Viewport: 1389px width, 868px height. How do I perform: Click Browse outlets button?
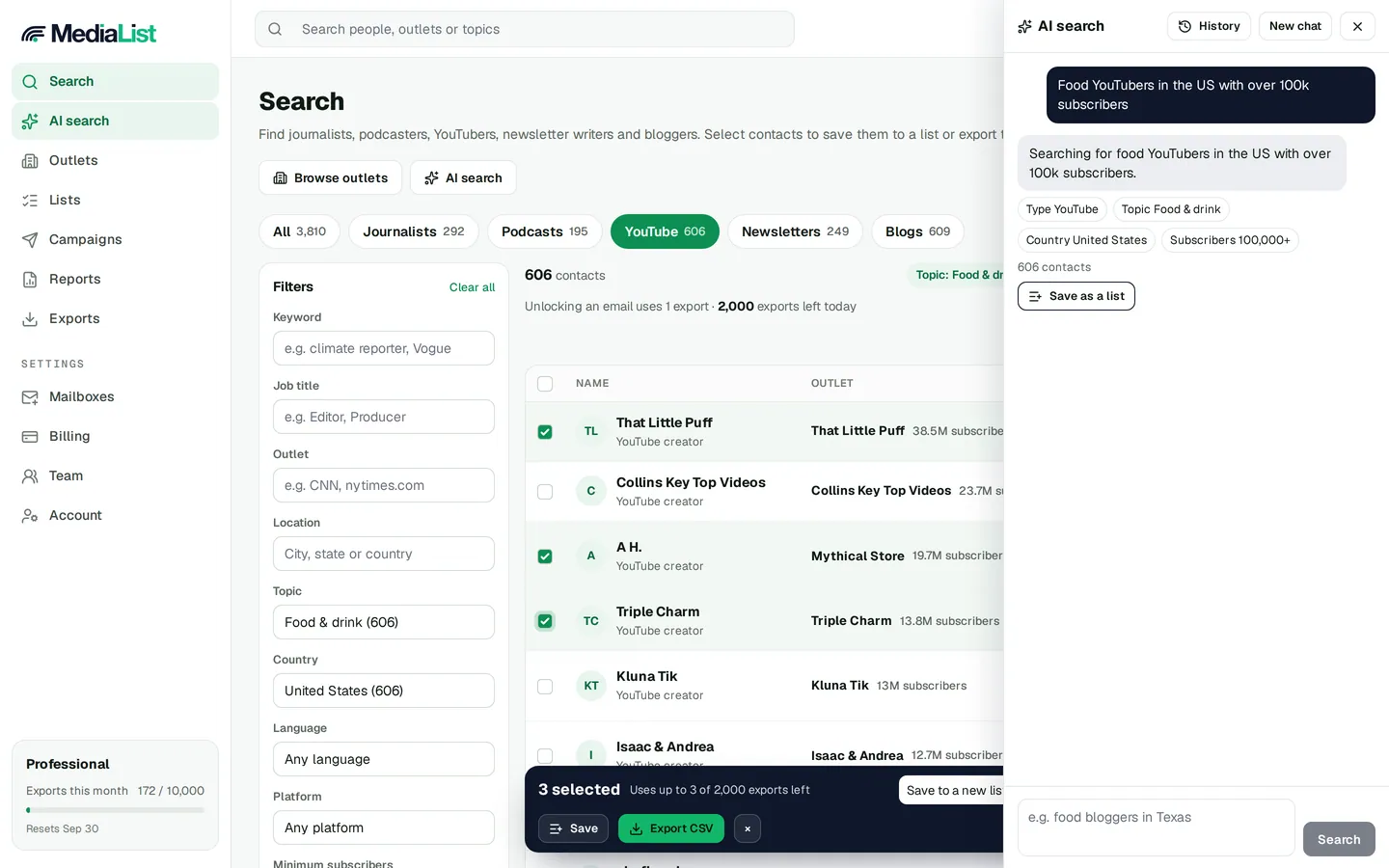(330, 177)
